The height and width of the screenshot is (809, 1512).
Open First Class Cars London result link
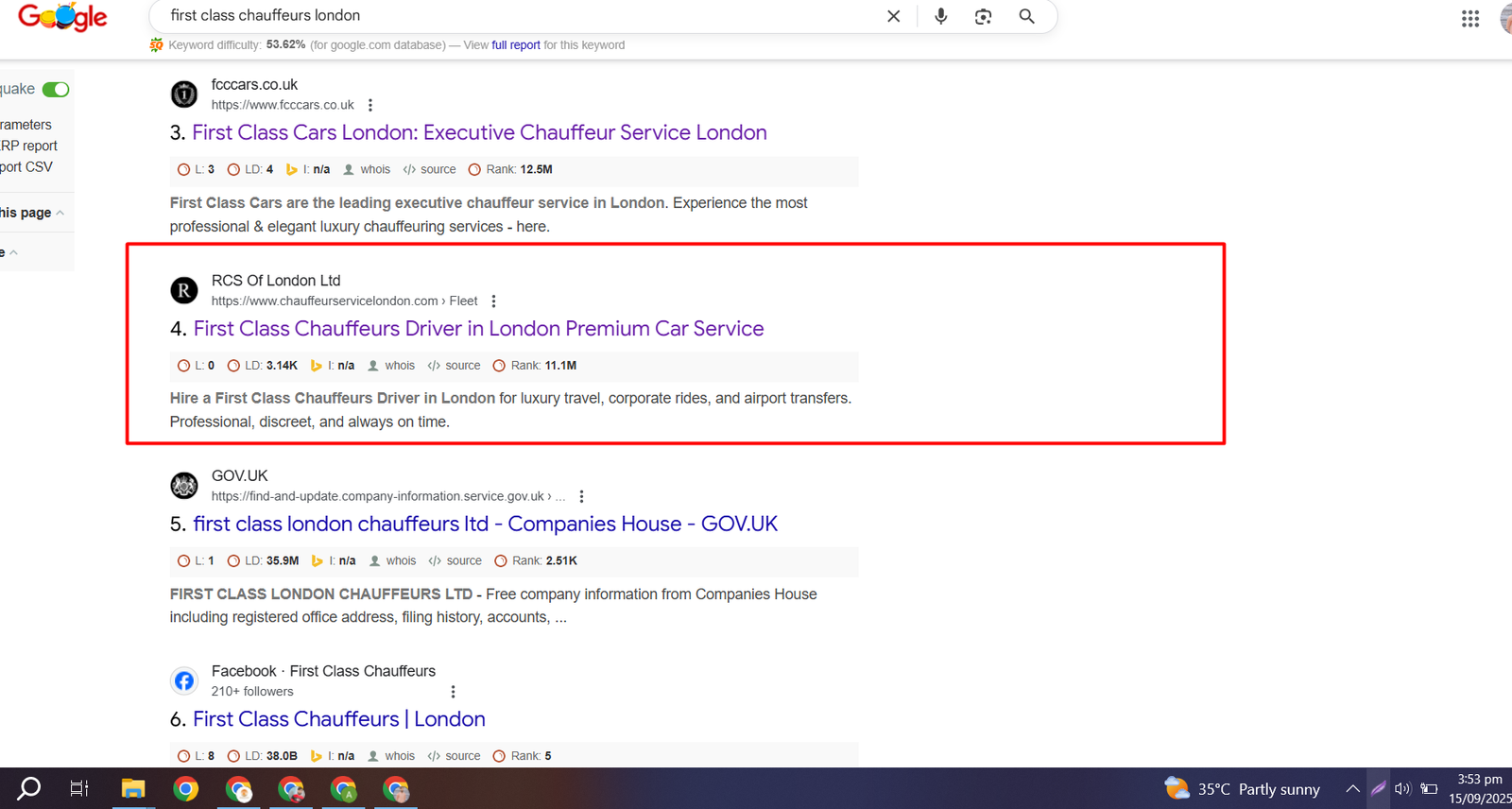pos(479,132)
